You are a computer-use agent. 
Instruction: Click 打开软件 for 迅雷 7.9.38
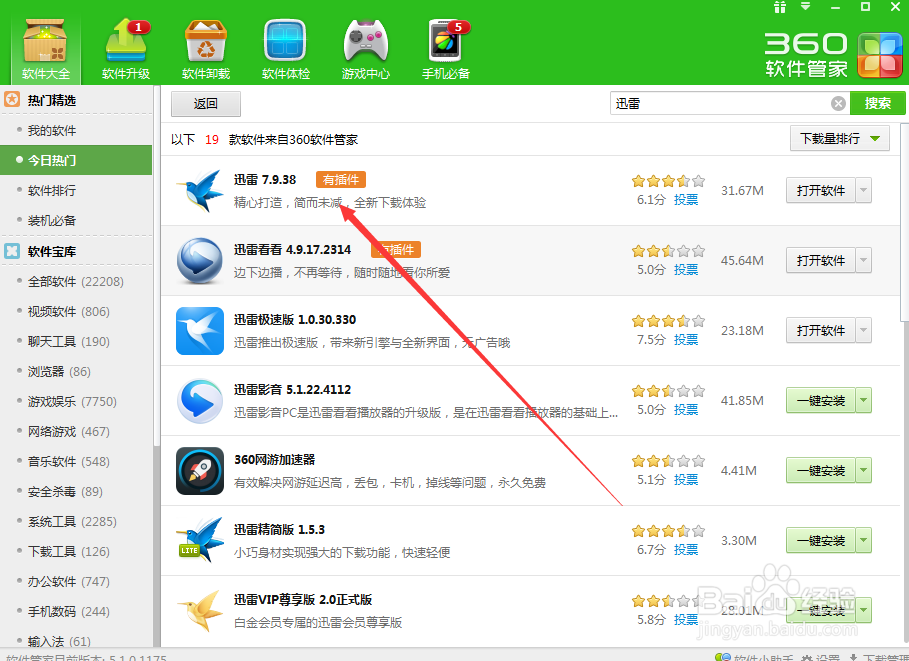click(x=820, y=190)
